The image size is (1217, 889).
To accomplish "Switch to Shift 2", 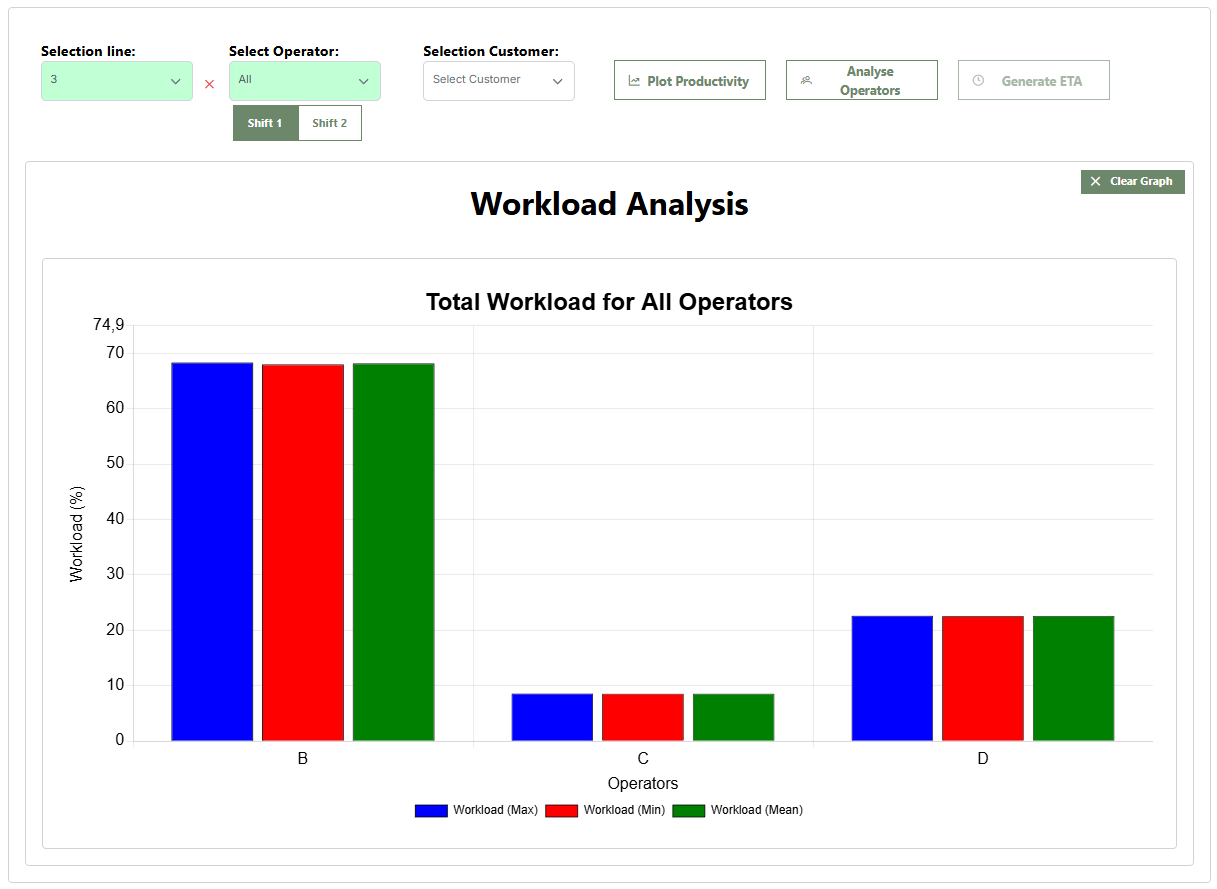I will tap(330, 123).
